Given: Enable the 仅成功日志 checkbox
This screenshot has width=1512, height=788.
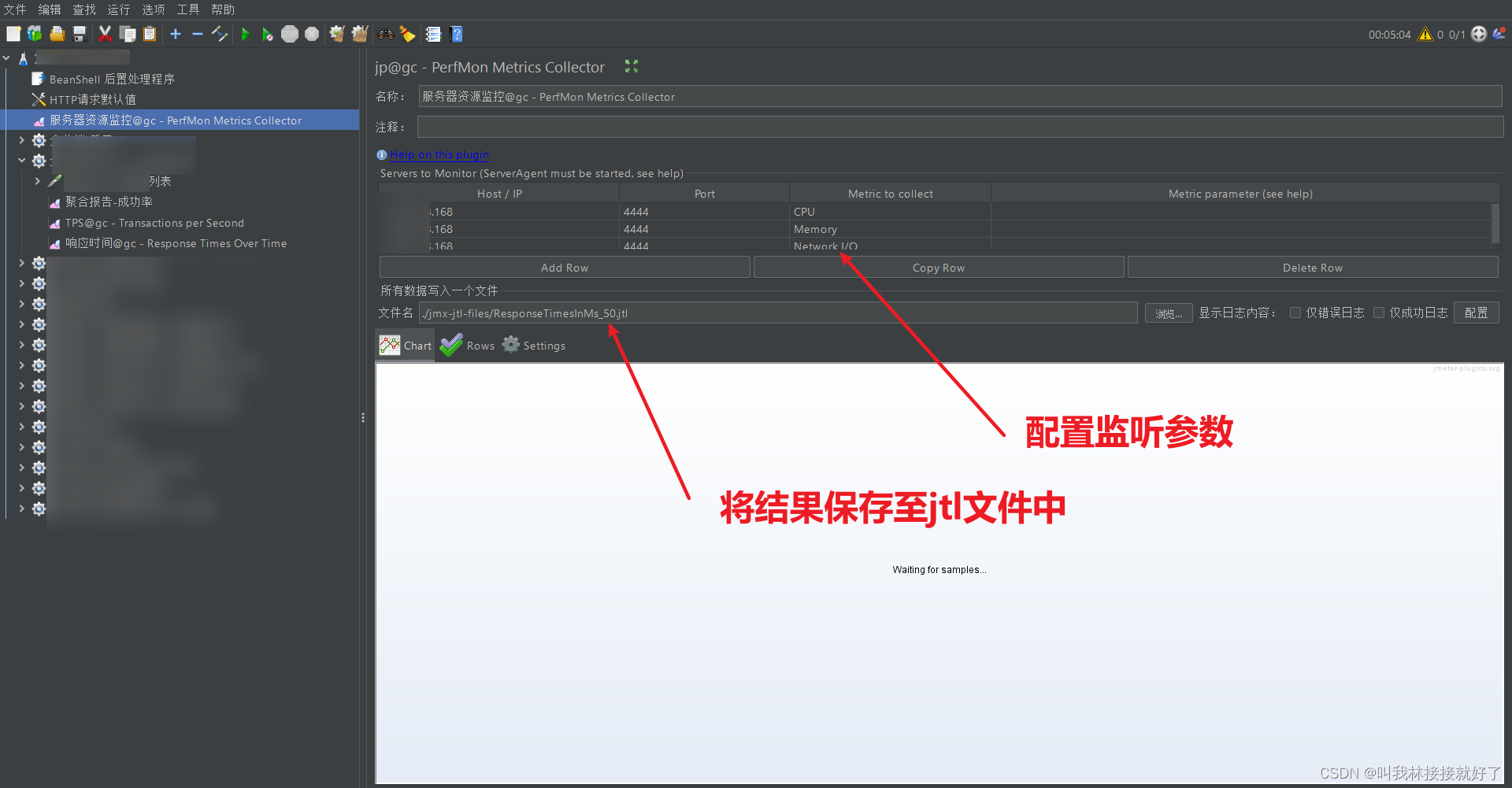Looking at the screenshot, I should pos(1379,313).
